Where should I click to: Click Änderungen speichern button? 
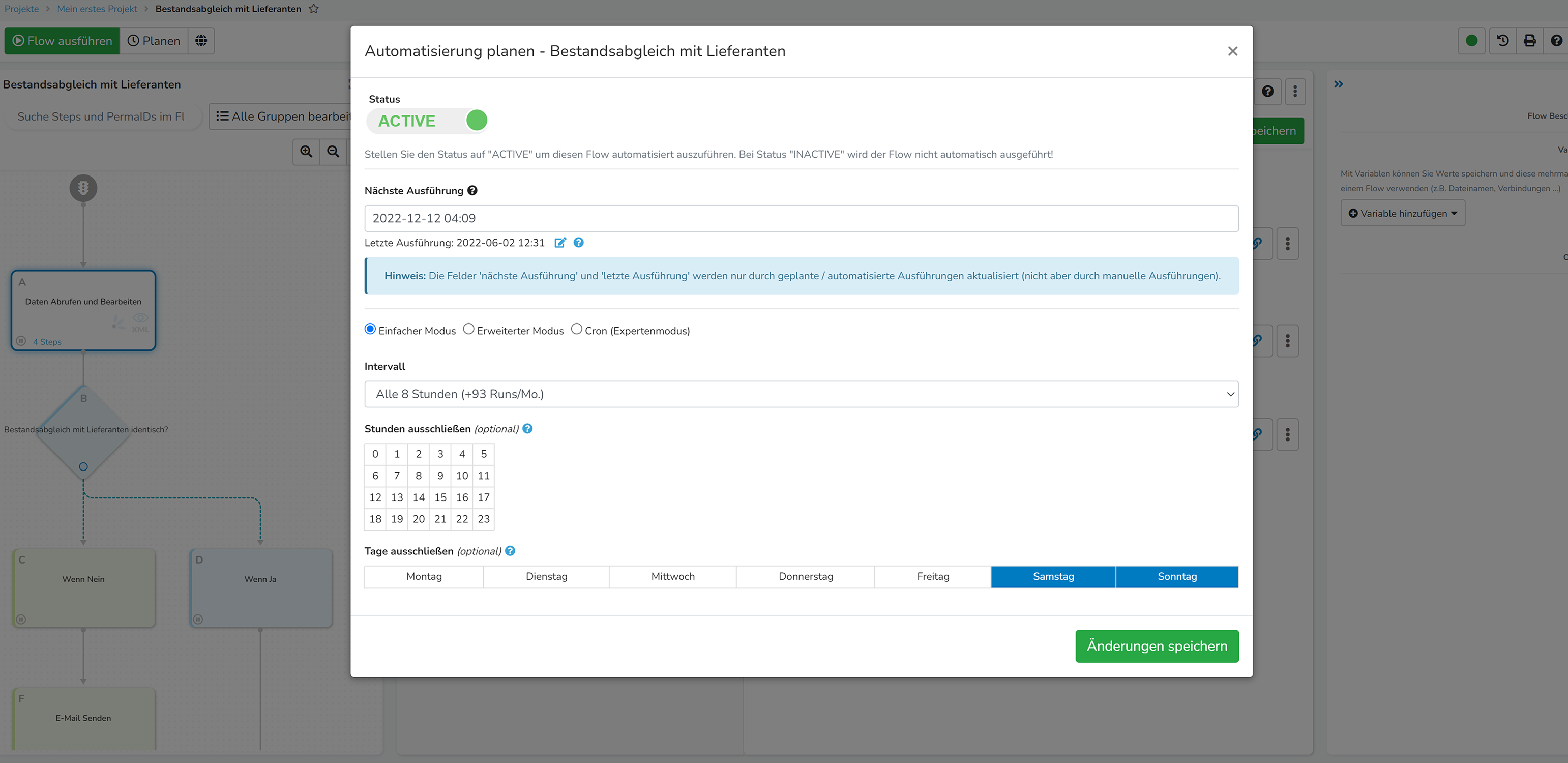[1157, 646]
